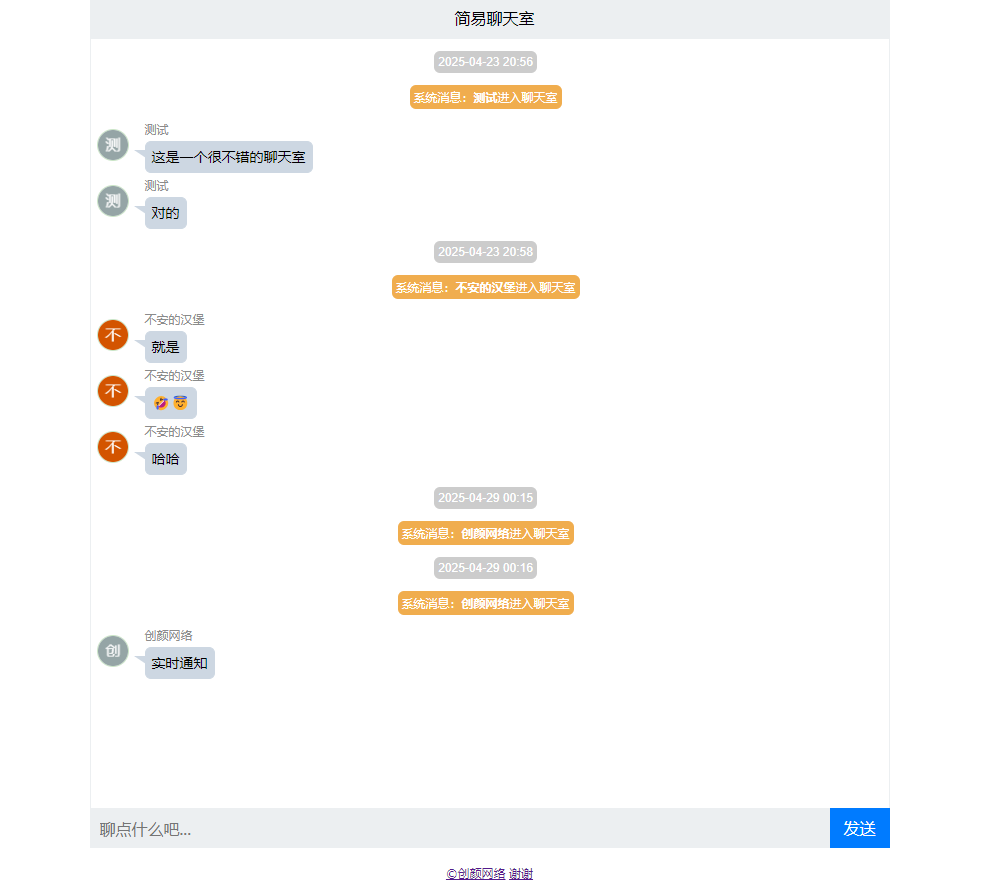Image resolution: width=999 pixels, height=885 pixels.
Task: Open the ©创颜网络 footer link
Action: click(476, 874)
